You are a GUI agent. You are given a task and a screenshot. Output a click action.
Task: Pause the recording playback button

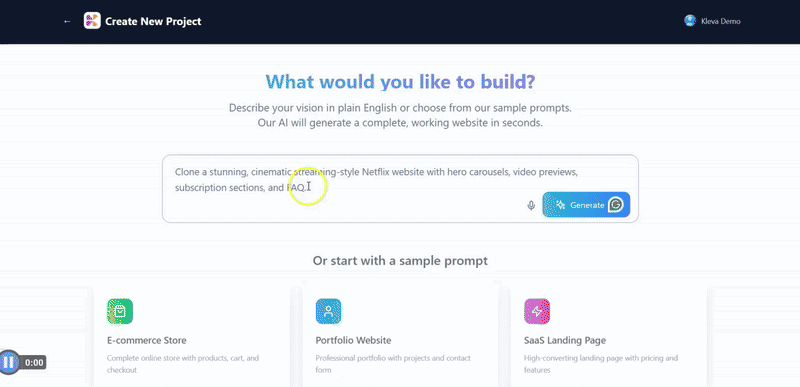click(9, 363)
